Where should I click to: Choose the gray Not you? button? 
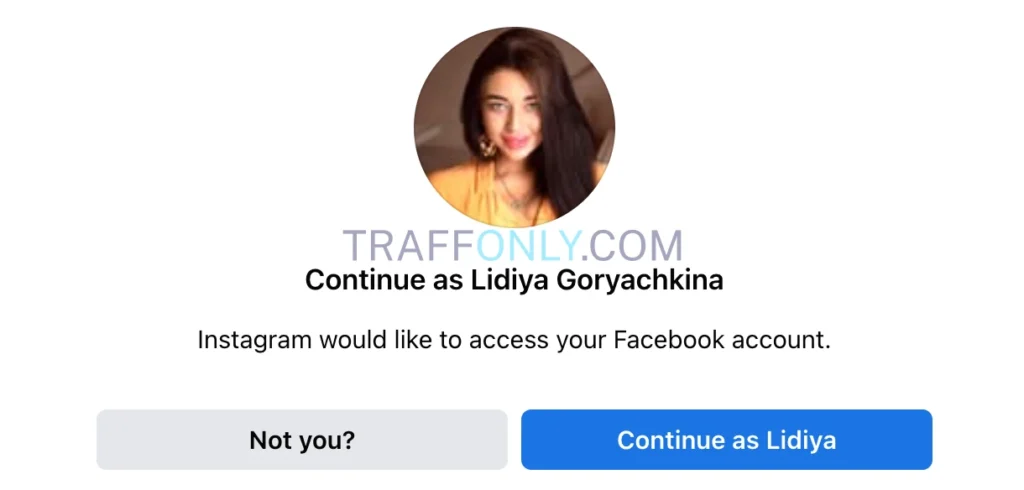pos(302,440)
